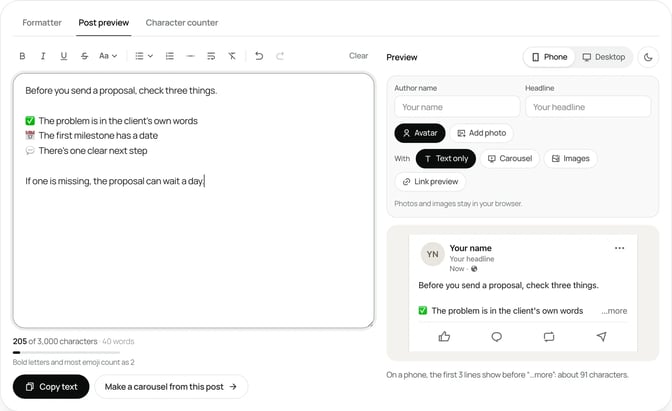Open the three-dot menu on the preview post
The image size is (672, 411).
[619, 248]
